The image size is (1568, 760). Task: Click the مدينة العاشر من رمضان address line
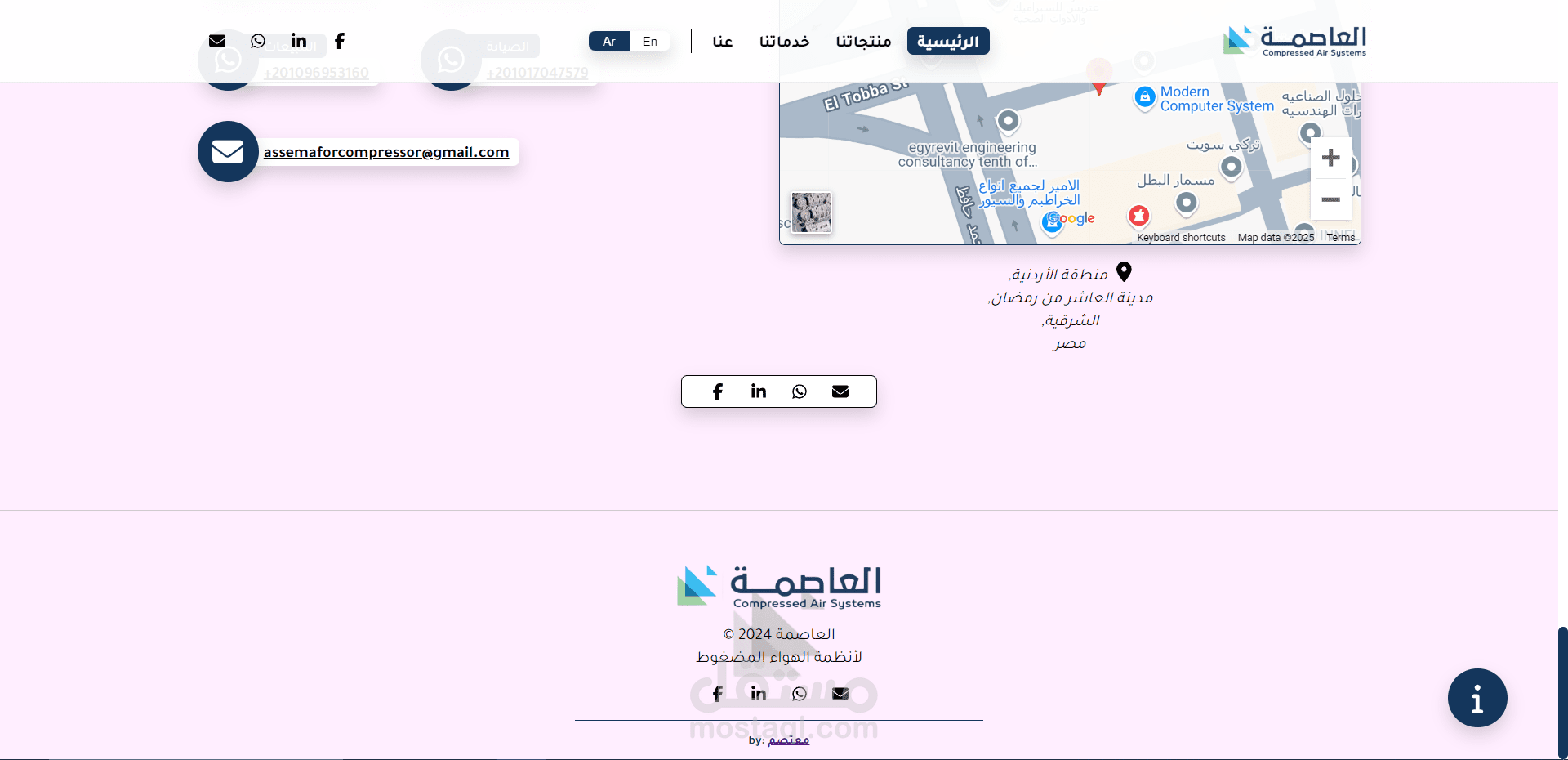click(1071, 297)
